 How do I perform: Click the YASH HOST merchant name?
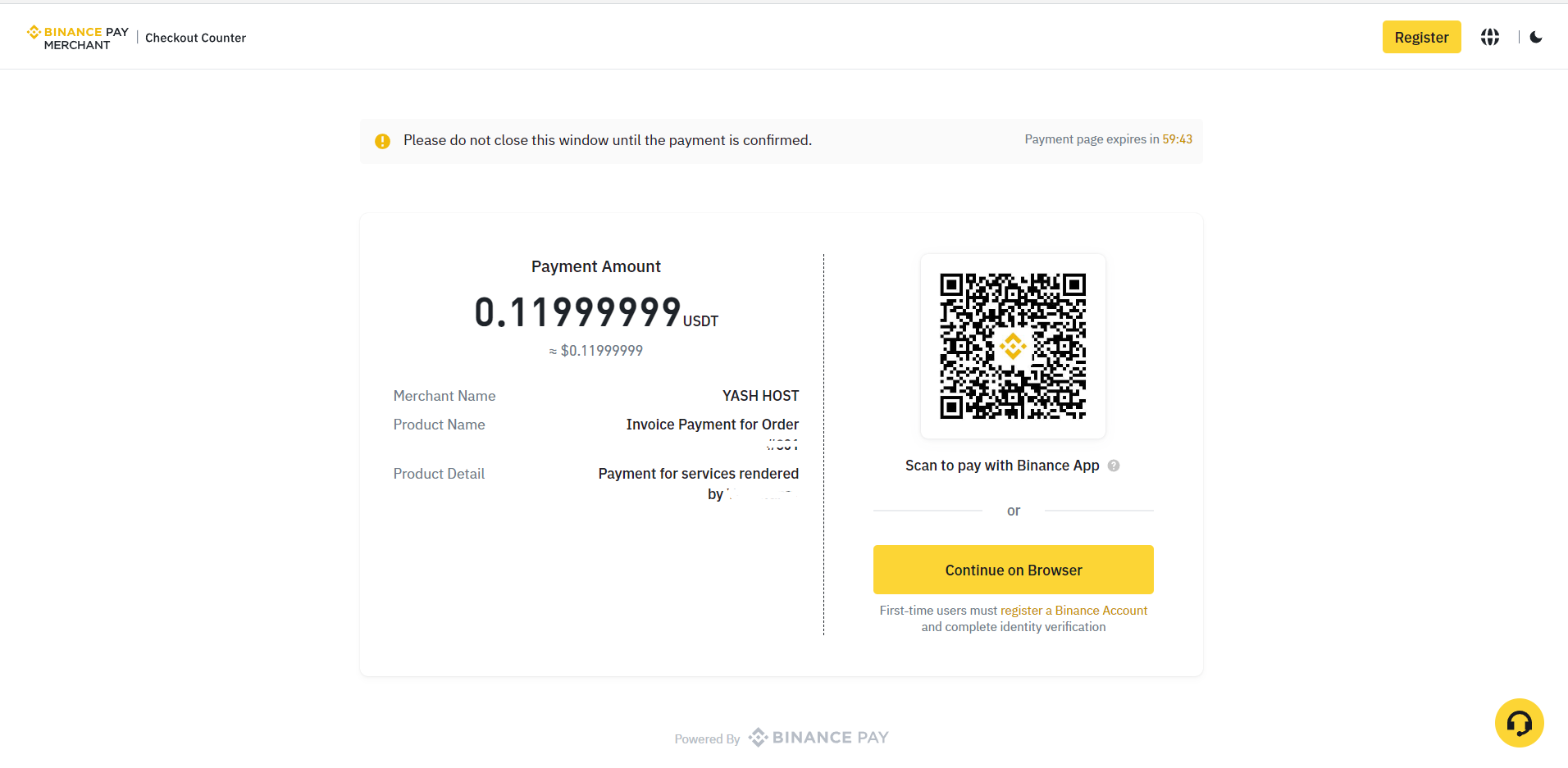click(760, 396)
